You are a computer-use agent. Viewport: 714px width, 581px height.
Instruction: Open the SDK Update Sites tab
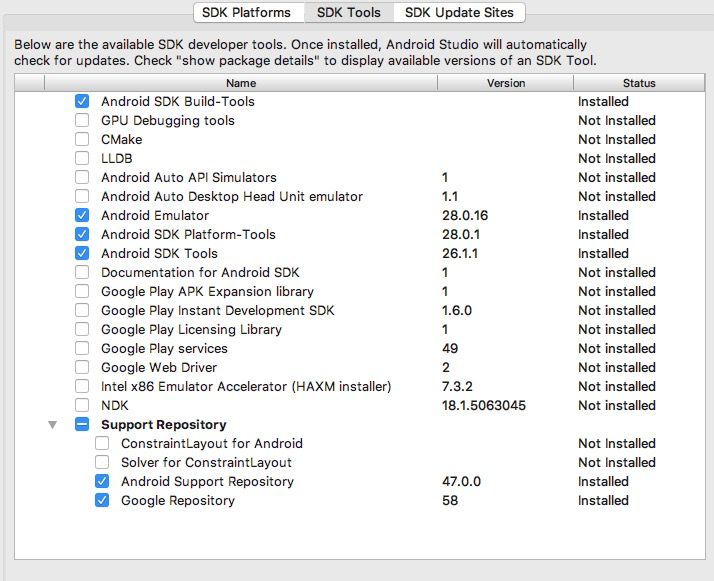coord(459,12)
